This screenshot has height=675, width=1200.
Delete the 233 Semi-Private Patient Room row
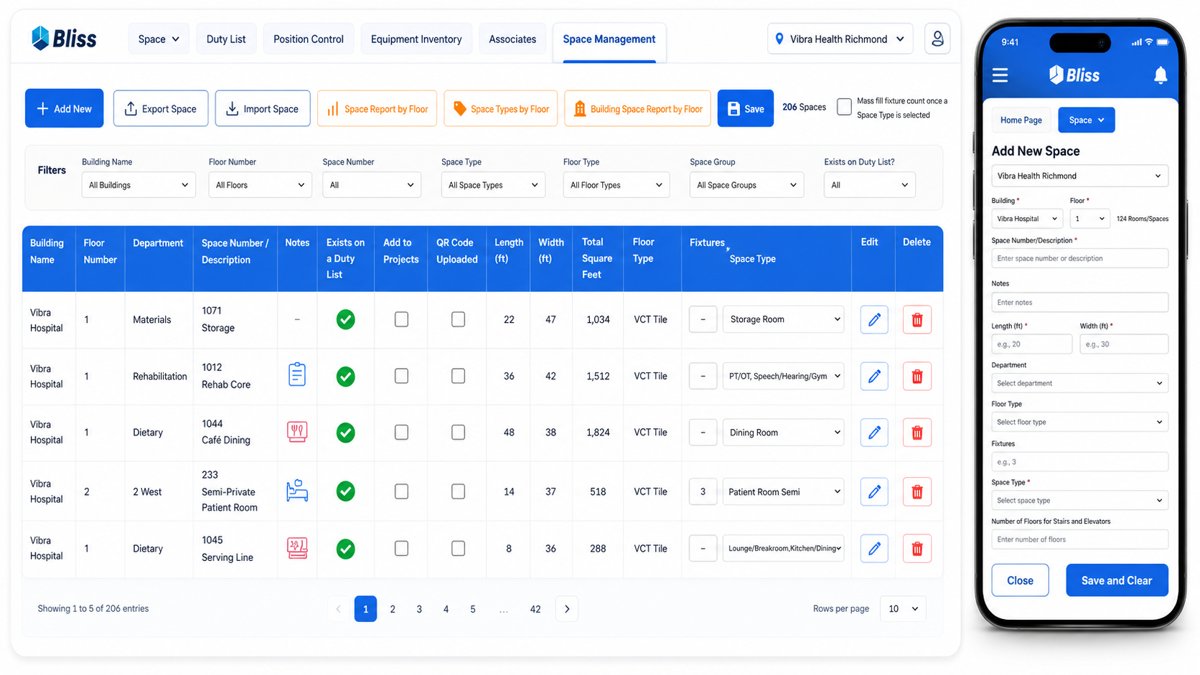coord(917,492)
